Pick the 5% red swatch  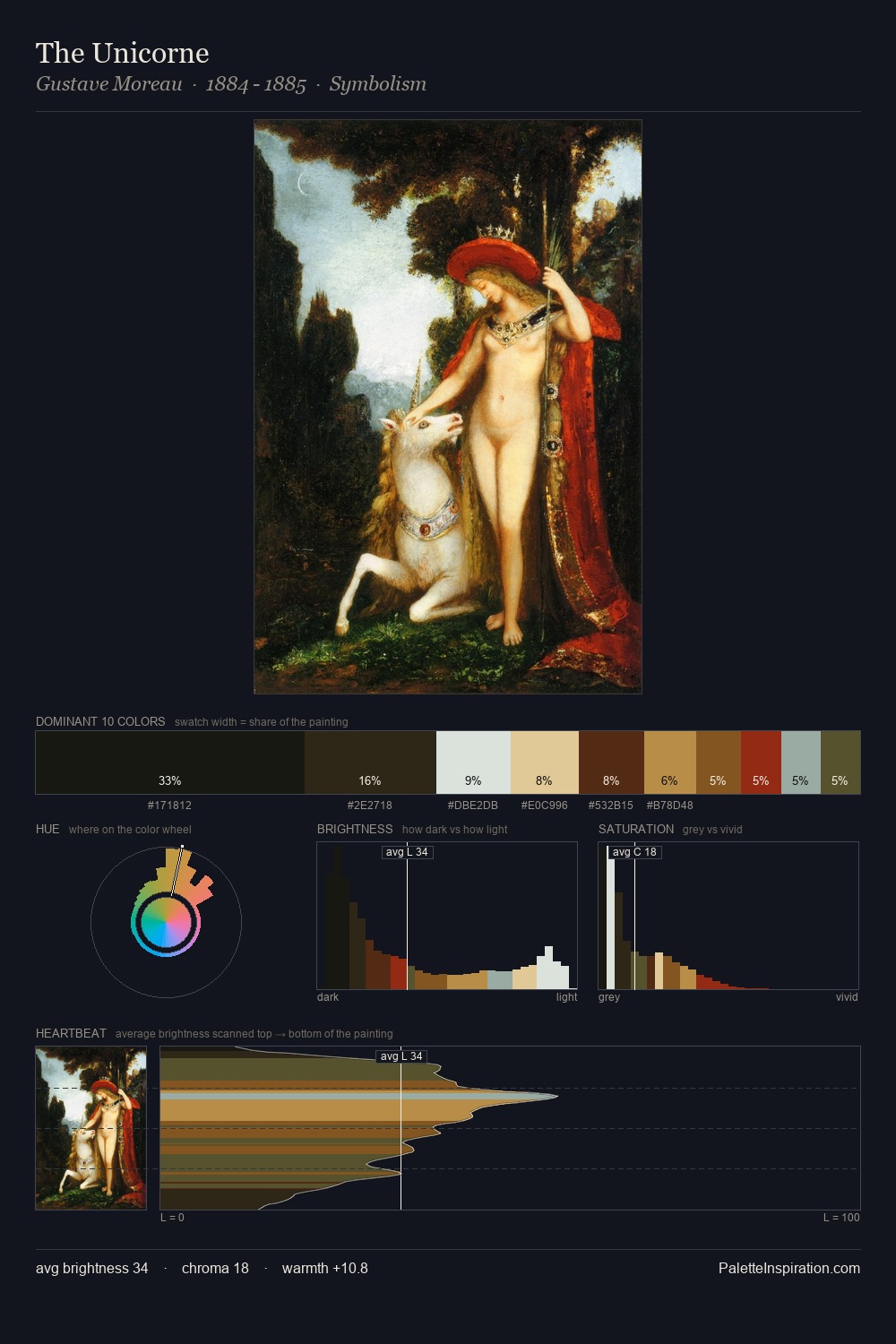pos(761,762)
